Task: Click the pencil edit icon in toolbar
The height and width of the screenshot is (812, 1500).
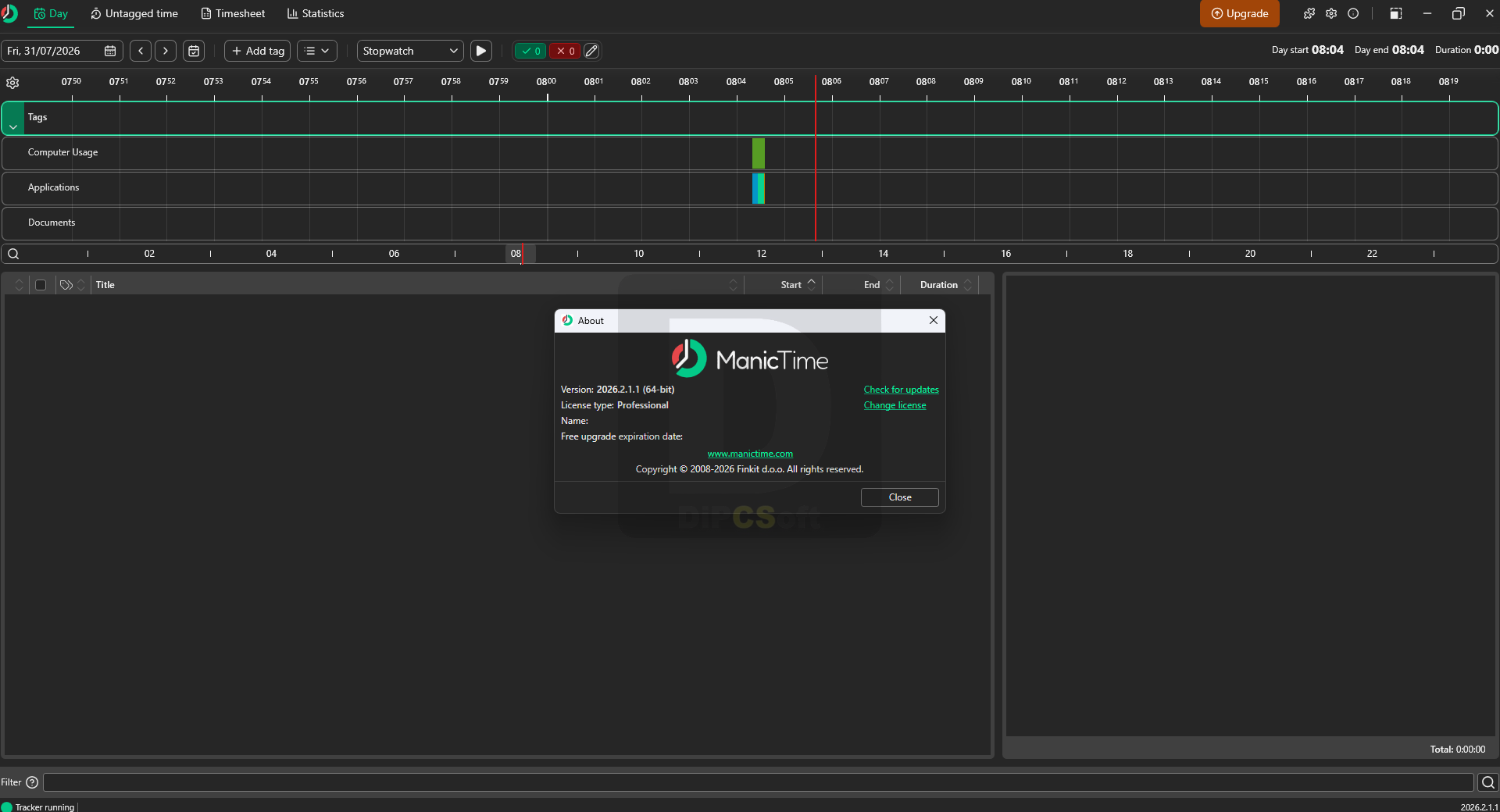Action: click(x=591, y=51)
